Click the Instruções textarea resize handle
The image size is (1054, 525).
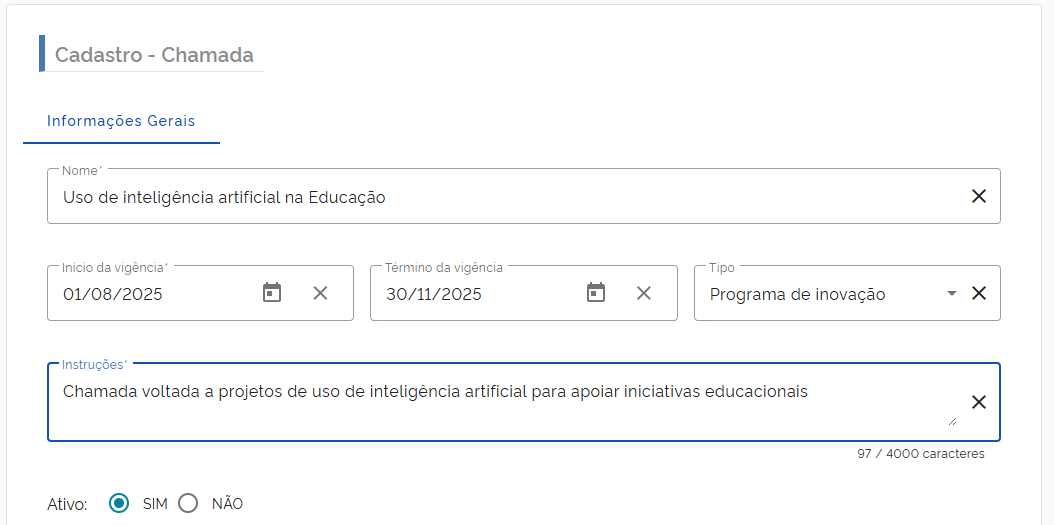coord(951,422)
